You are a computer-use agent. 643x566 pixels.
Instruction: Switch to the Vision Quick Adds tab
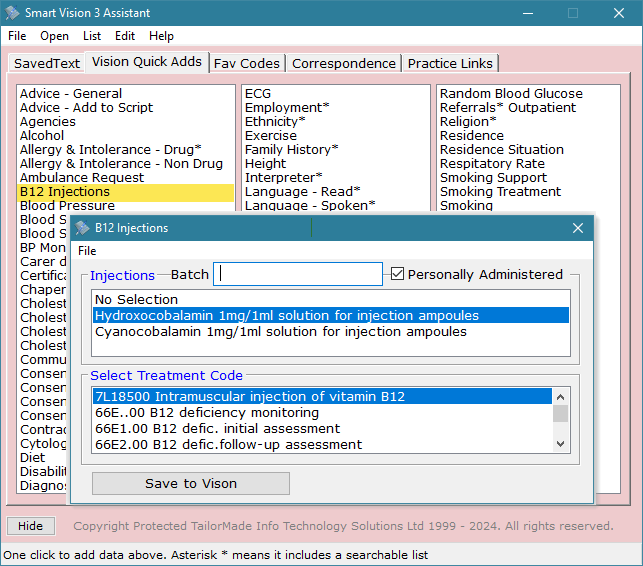147,62
